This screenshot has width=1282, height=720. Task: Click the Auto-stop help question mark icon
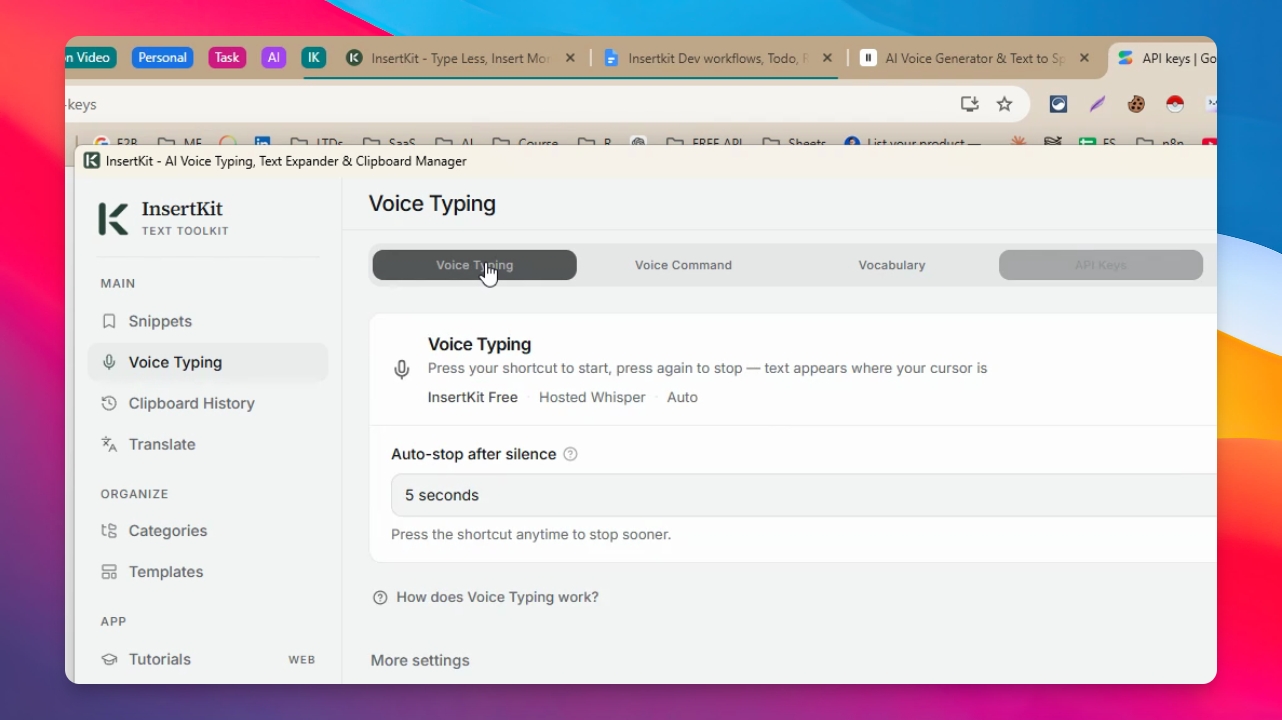pyautogui.click(x=570, y=454)
